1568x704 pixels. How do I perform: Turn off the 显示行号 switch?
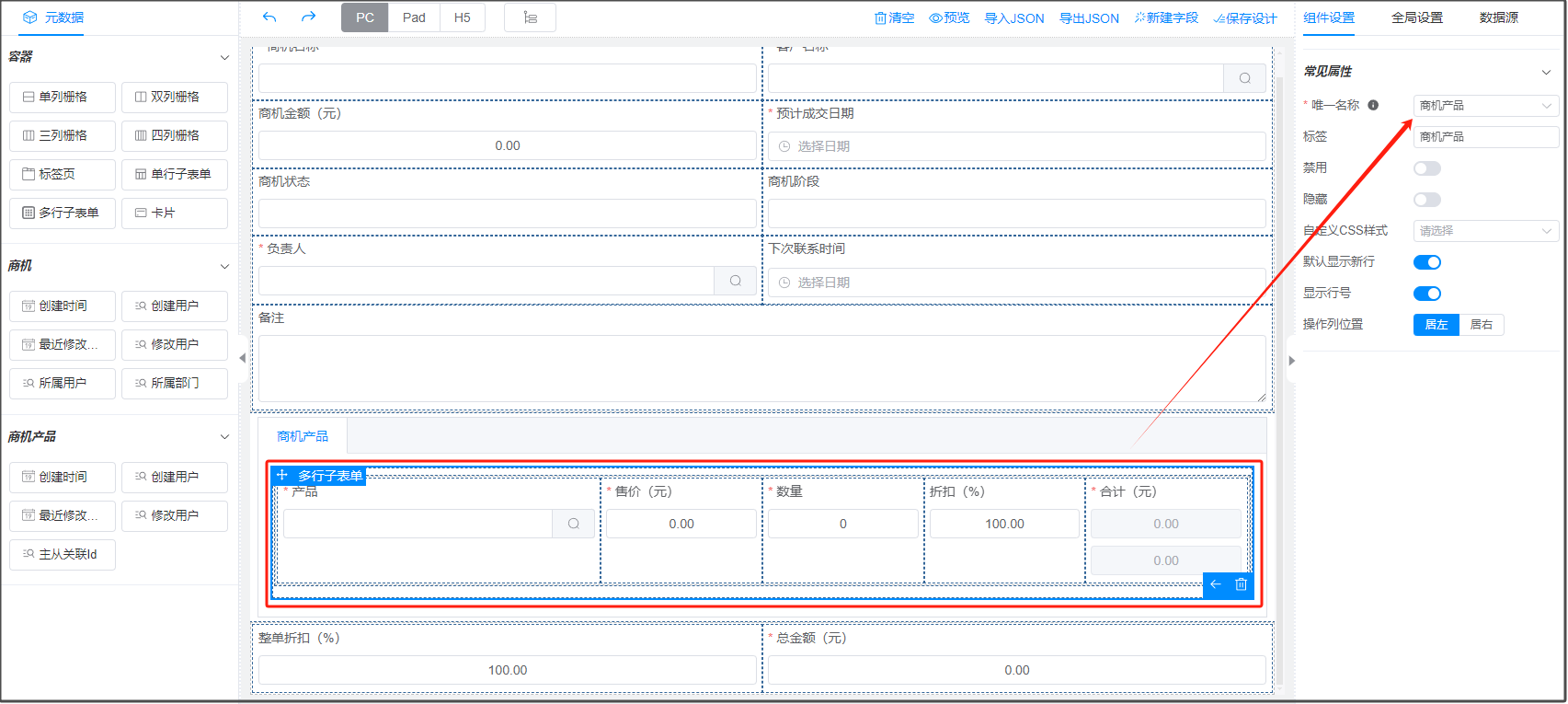point(1426,294)
